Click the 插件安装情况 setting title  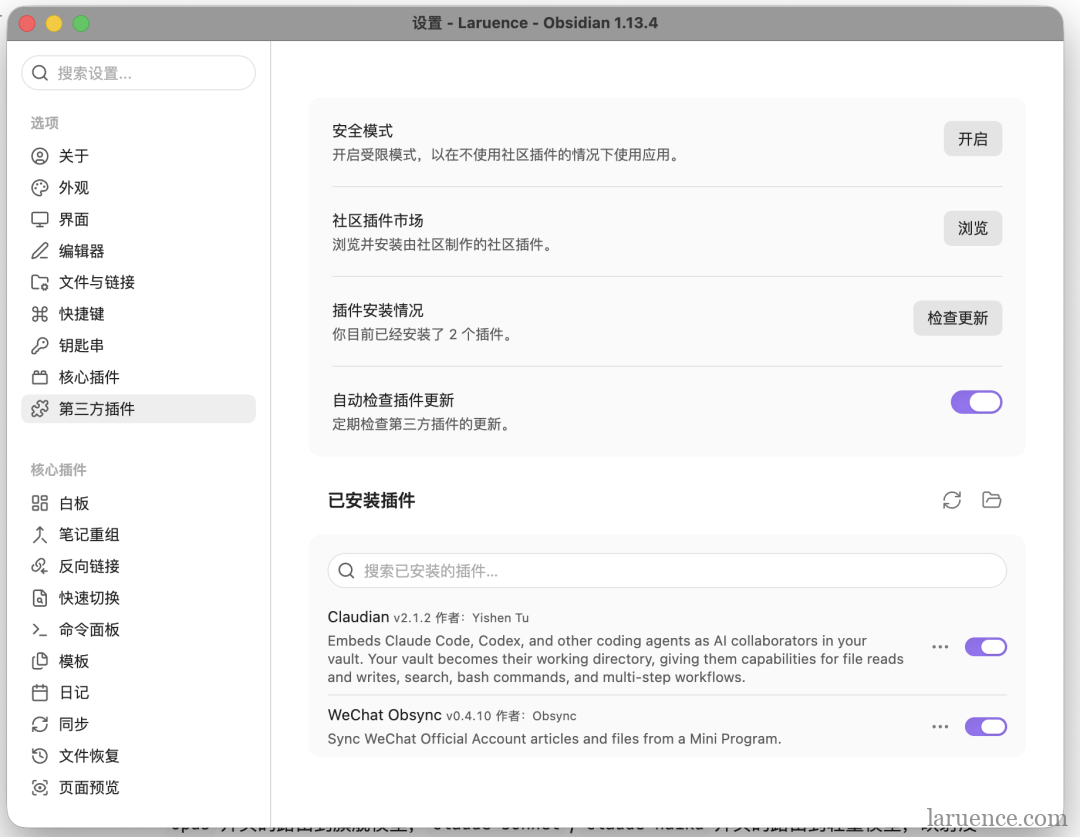click(377, 311)
